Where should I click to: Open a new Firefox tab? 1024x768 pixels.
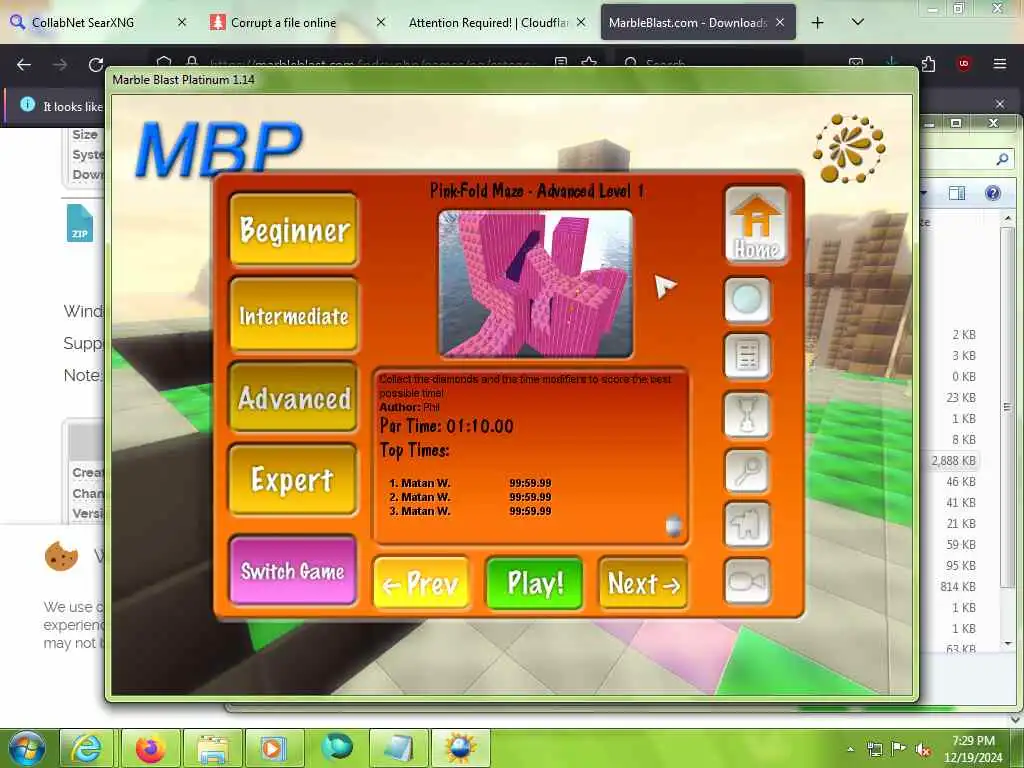[x=818, y=22]
